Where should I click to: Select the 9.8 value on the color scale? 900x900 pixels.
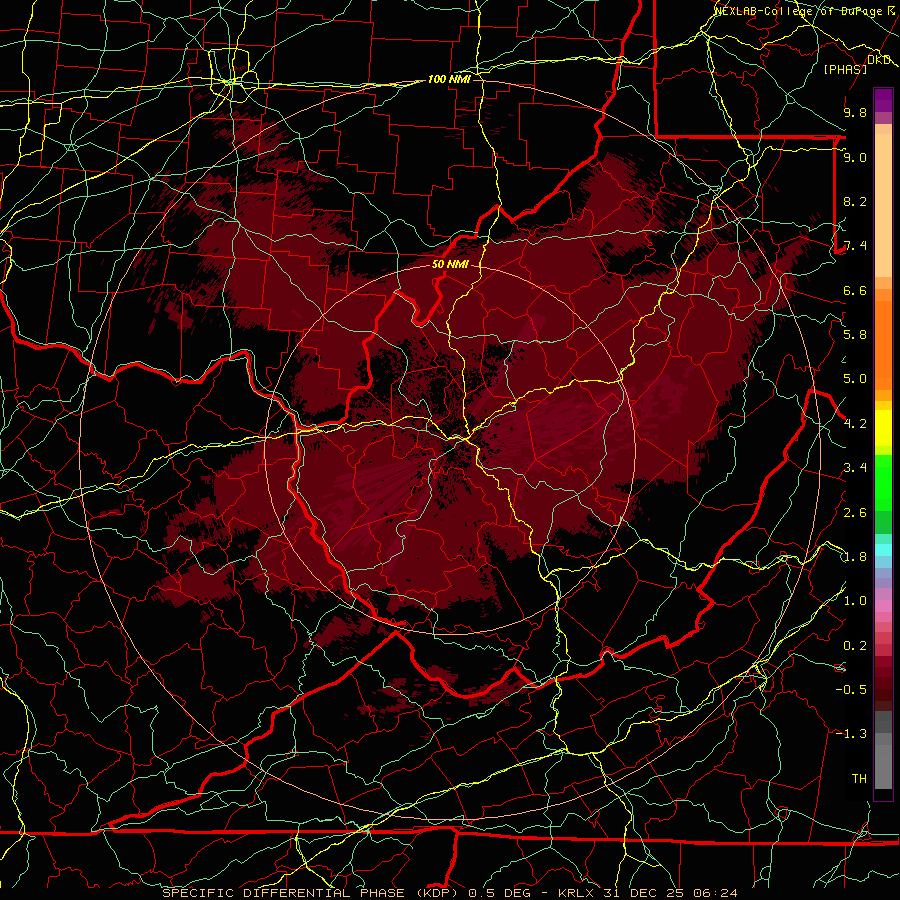tap(855, 112)
